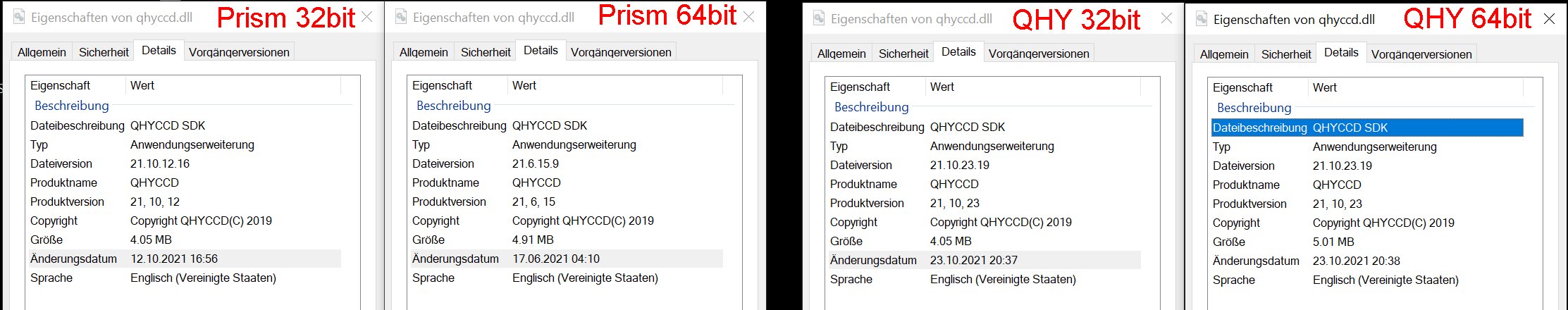The image size is (1568, 310).
Task: Close the Prism 64bit properties dialog
Action: (x=749, y=17)
